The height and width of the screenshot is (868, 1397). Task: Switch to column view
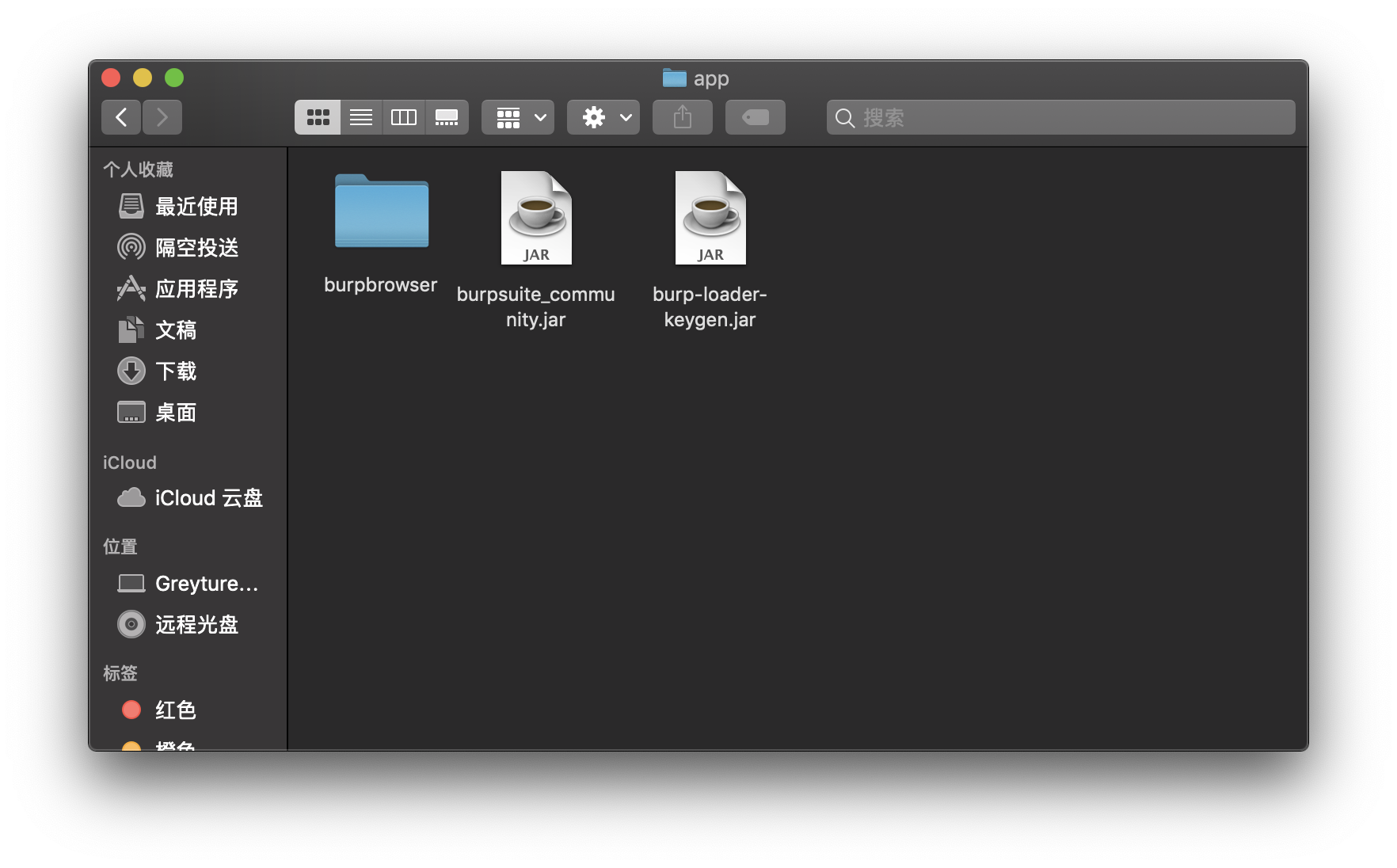coord(404,117)
